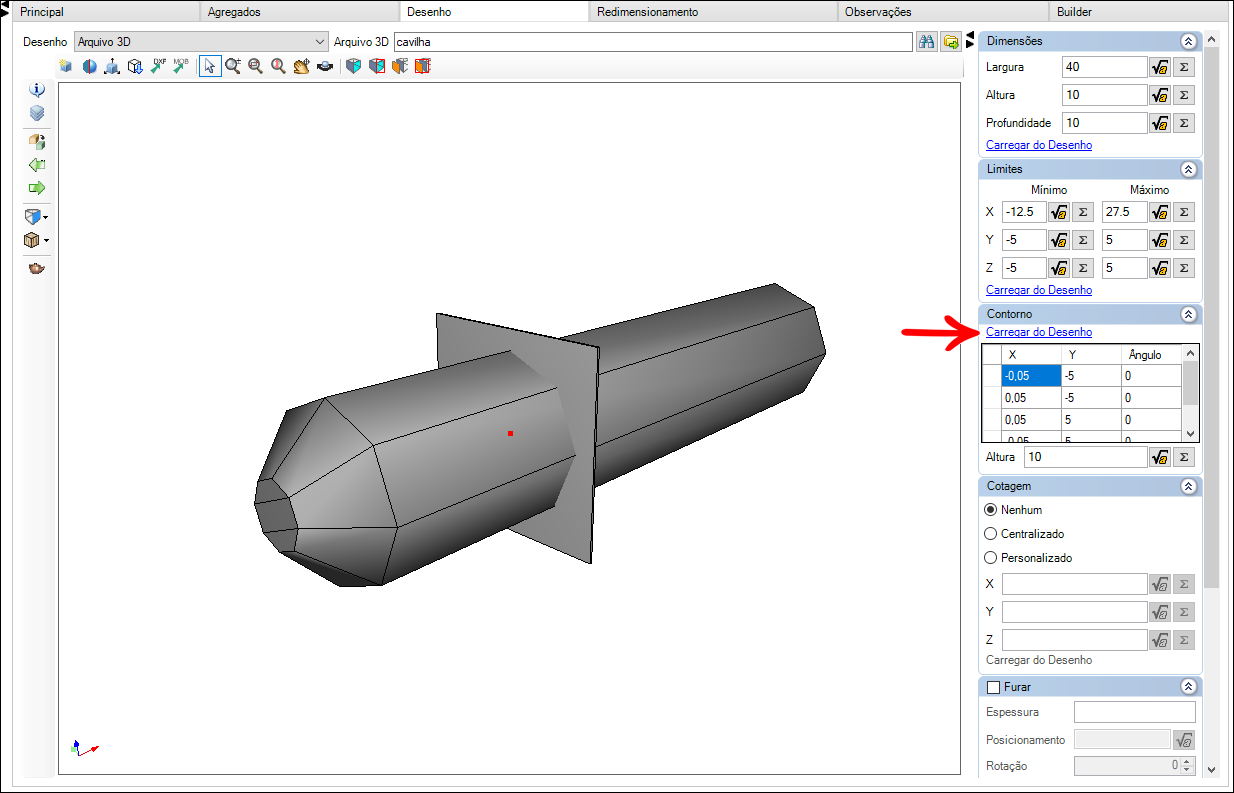Click the wireframe cube with down arrow icon
The height and width of the screenshot is (793, 1234).
click(x=134, y=66)
